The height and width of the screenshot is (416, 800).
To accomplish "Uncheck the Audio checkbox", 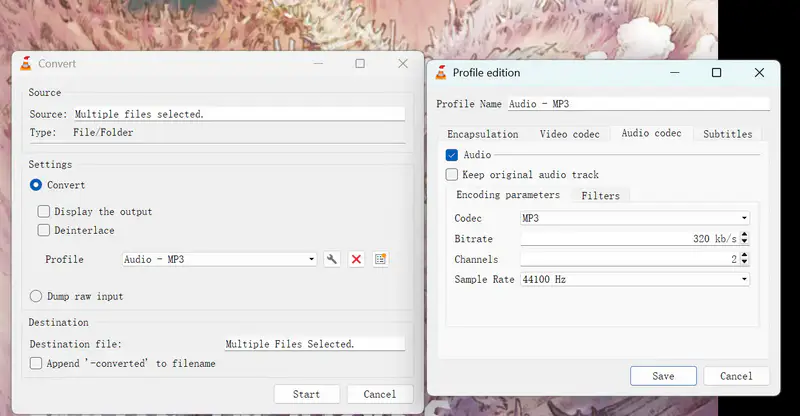I will pyautogui.click(x=452, y=155).
